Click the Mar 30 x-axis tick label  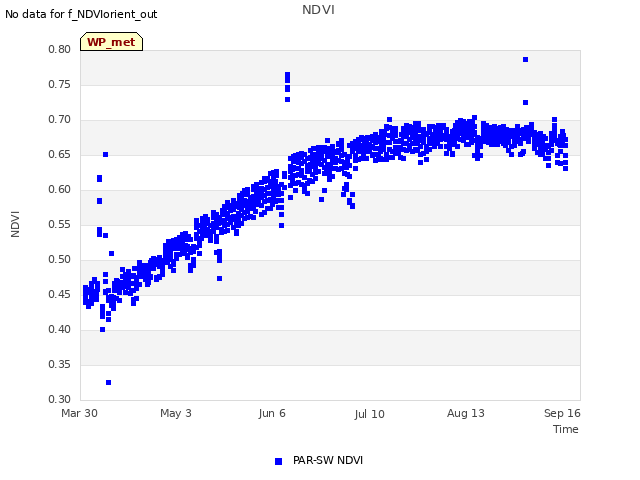click(x=79, y=413)
